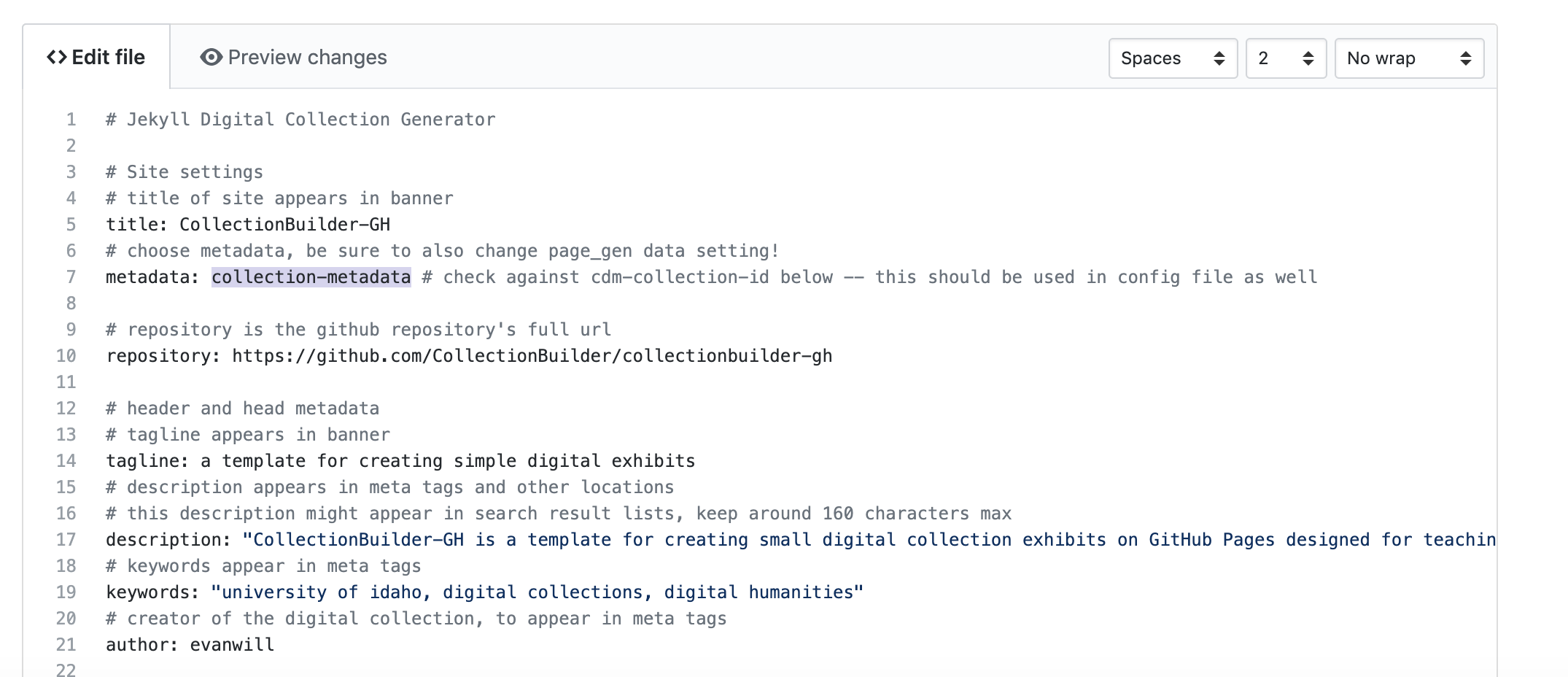Open the indent size dropdown showing 2
Viewport: 1568px width, 677px height.
pos(1285,58)
